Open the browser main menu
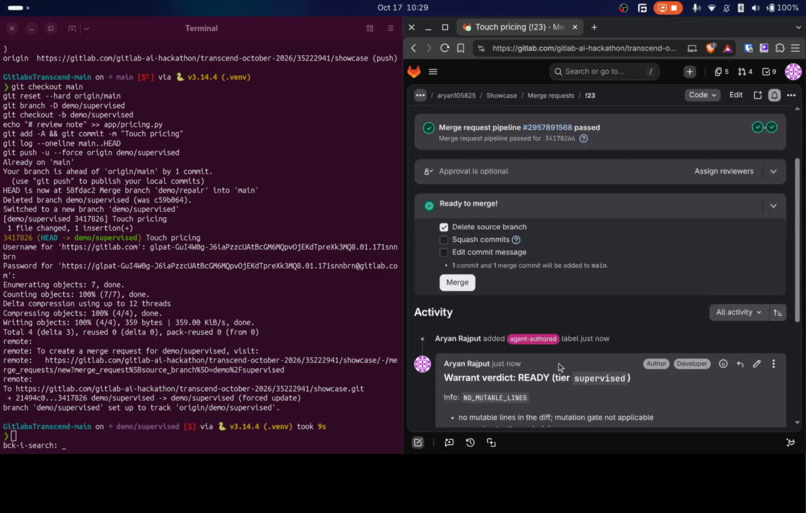 (795, 48)
